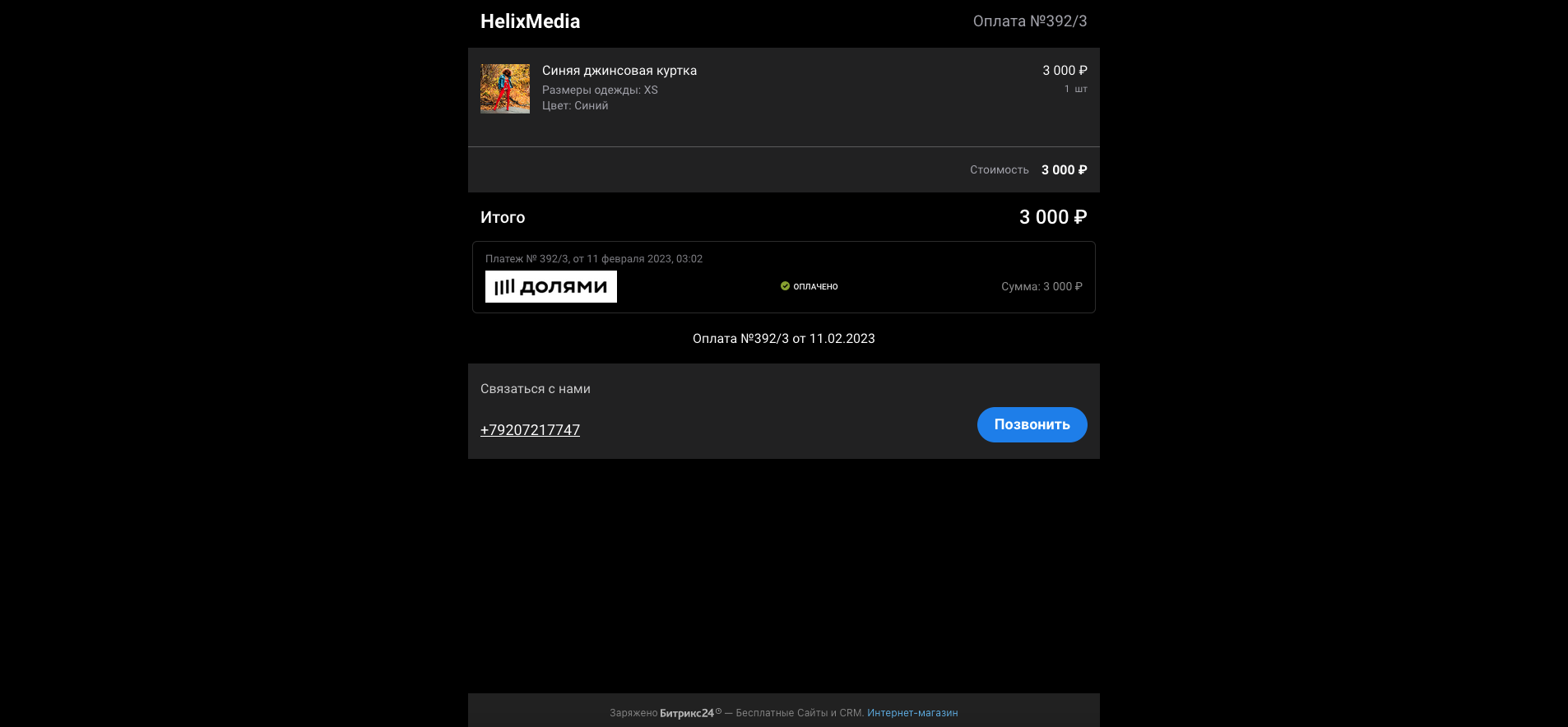Click the Цвет: Синий attribute text
This screenshot has width=1568, height=727.
pos(575,105)
